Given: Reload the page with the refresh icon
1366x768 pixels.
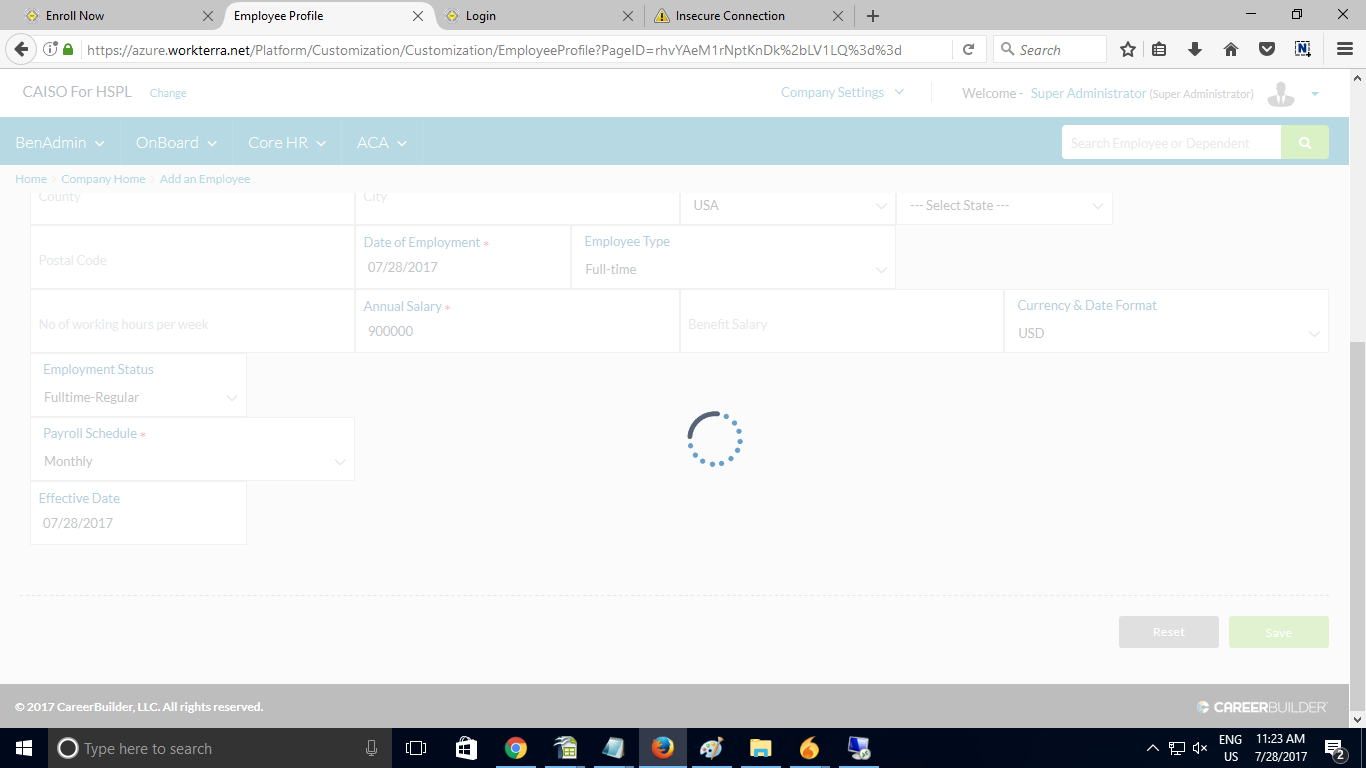Looking at the screenshot, I should [968, 50].
